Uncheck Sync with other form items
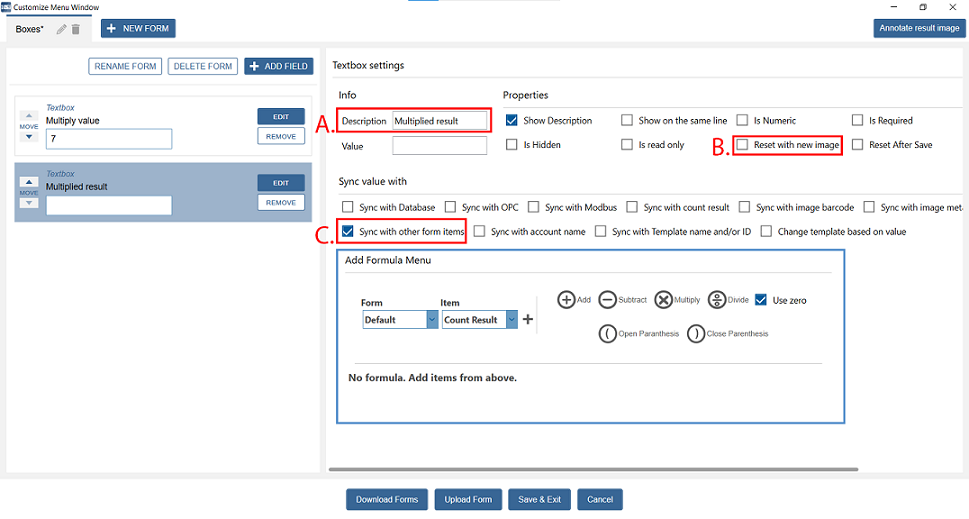Viewport: 969px width, 519px height. click(x=348, y=231)
